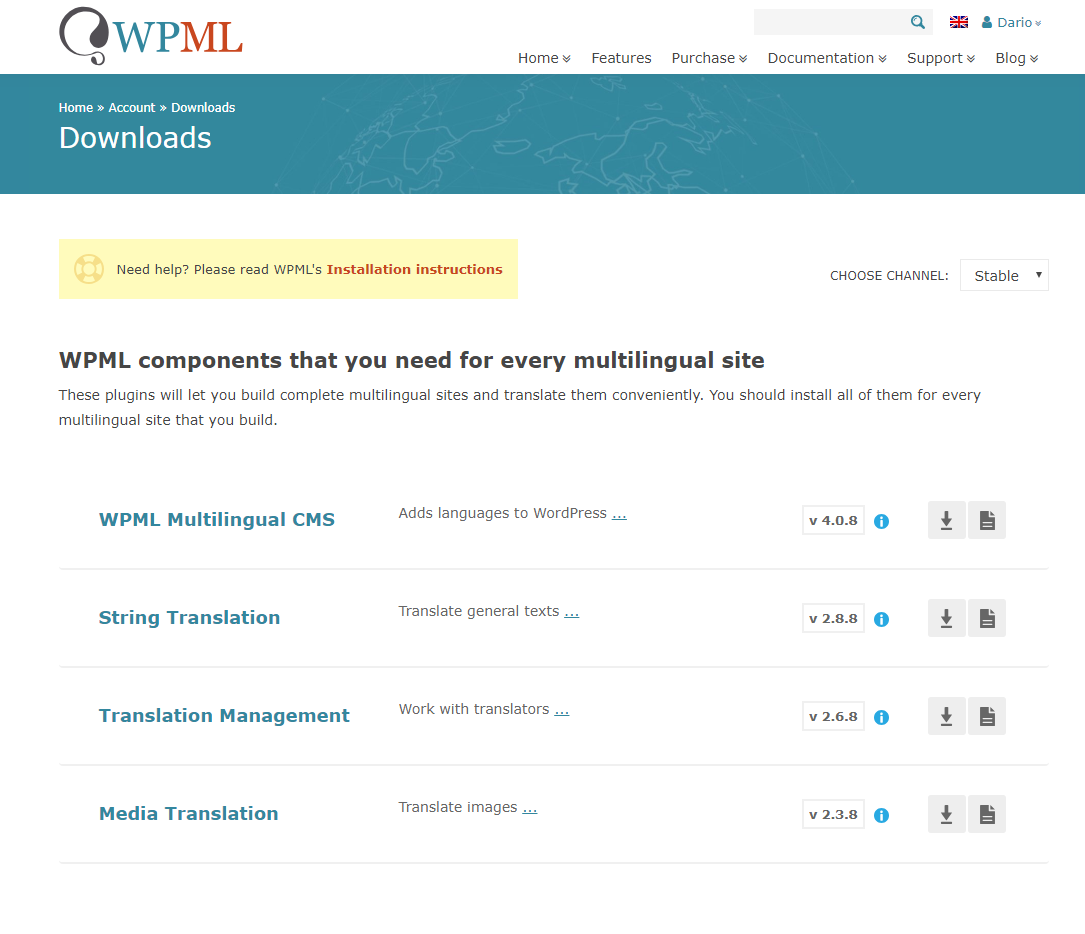Show version info for Translation Management
This screenshot has height=934, width=1085.
pos(881,717)
